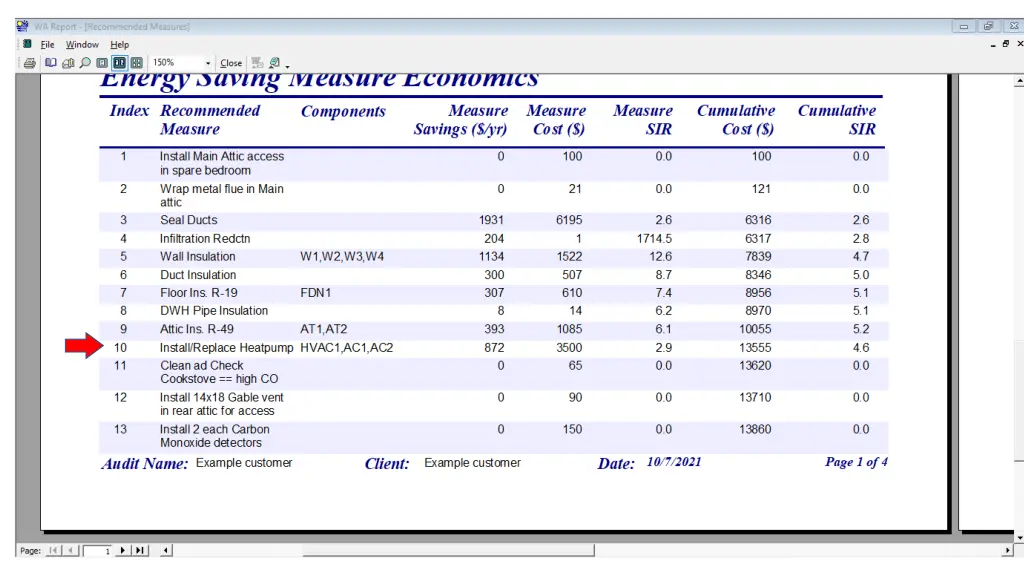Click 'Example customer' next to Client
The height and width of the screenshot is (576, 1024).
coord(472,462)
